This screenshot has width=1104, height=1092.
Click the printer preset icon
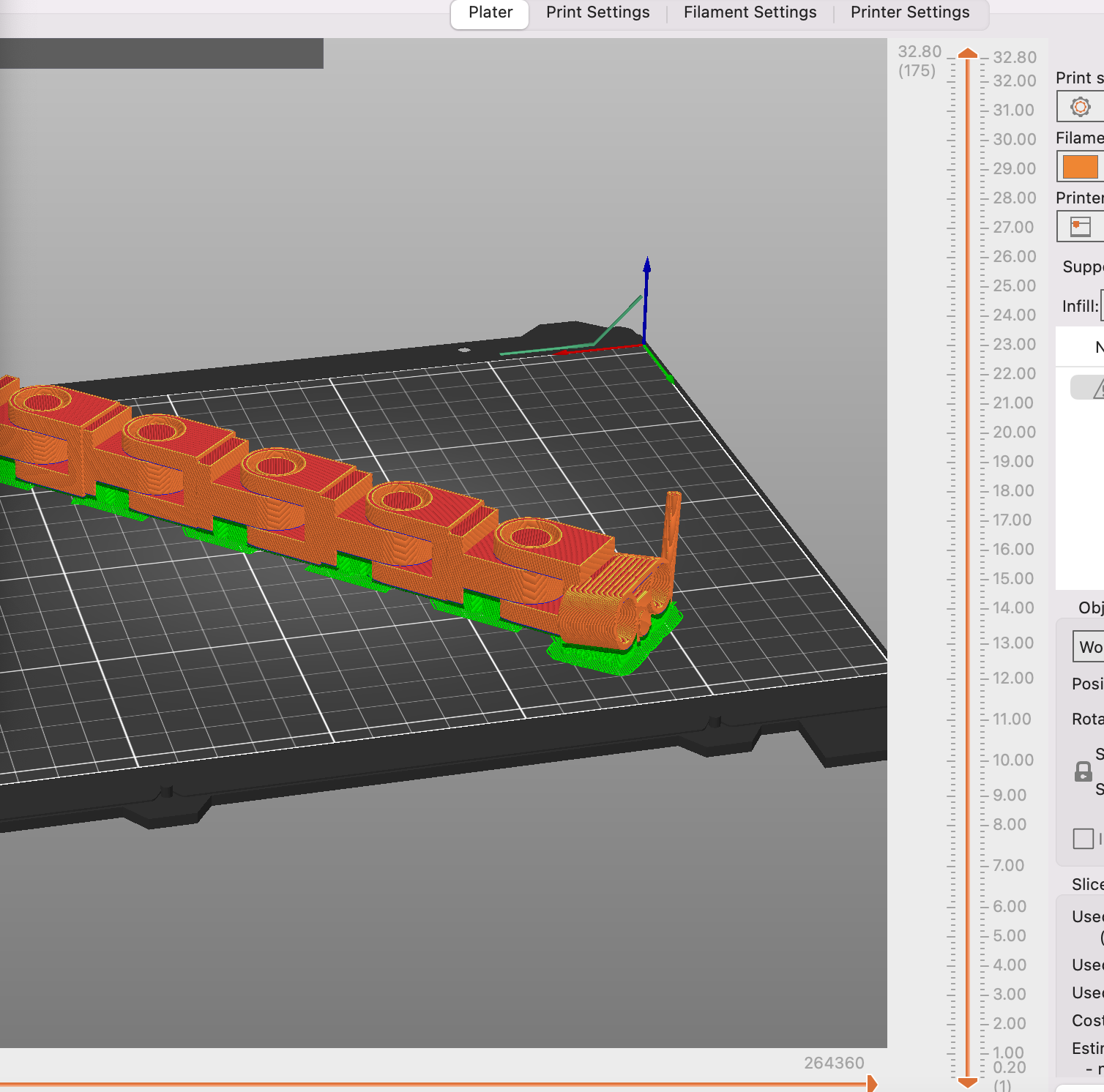(x=1080, y=227)
